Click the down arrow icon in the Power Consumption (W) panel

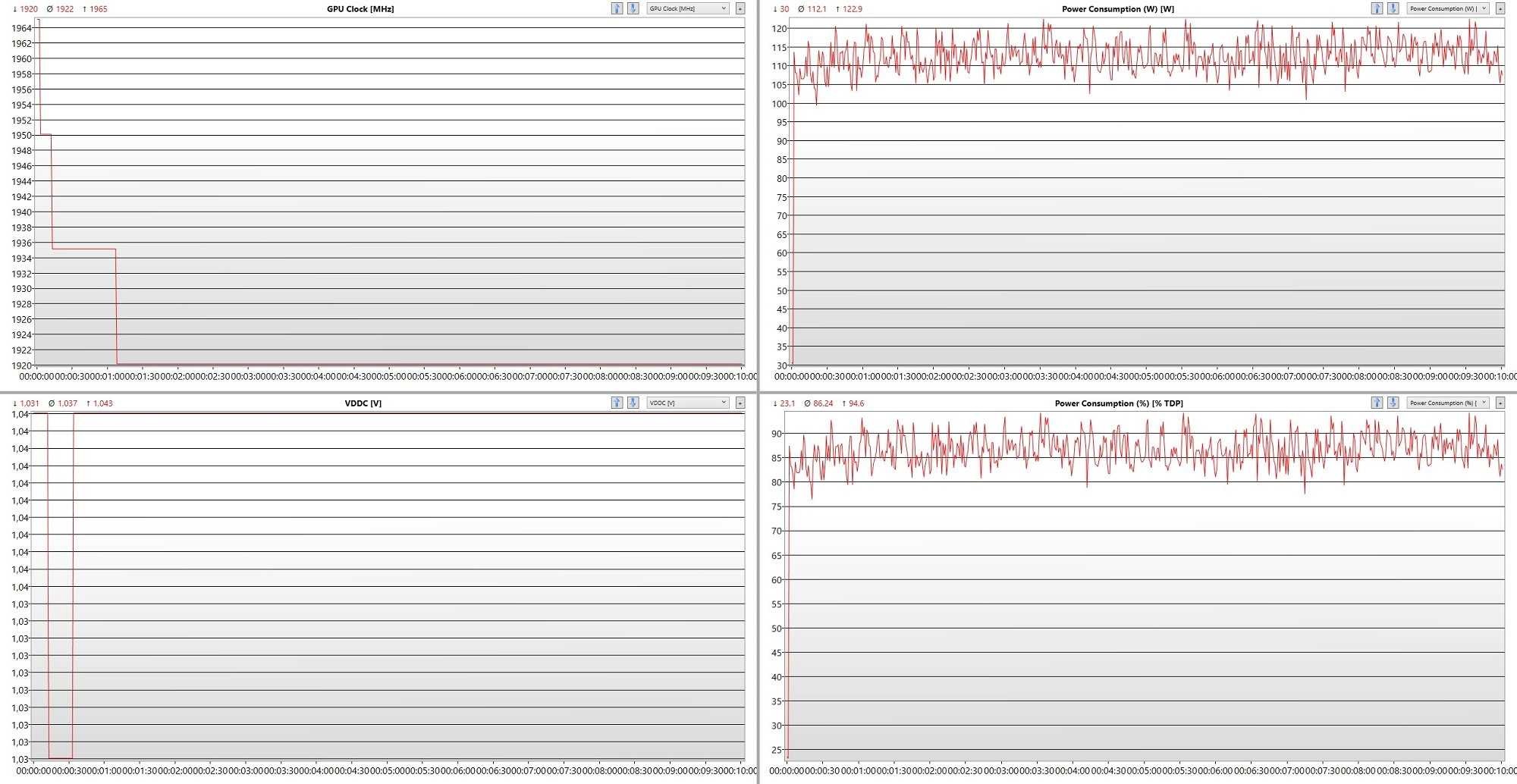coord(1393,8)
